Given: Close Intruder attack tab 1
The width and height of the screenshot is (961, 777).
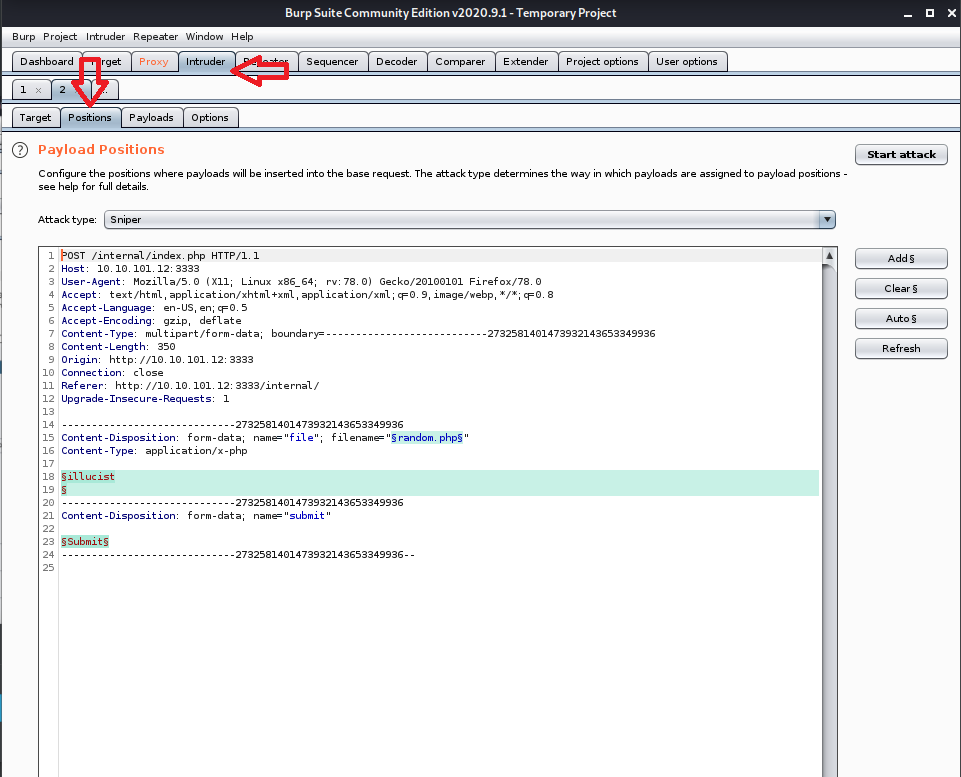Looking at the screenshot, I should point(39,90).
